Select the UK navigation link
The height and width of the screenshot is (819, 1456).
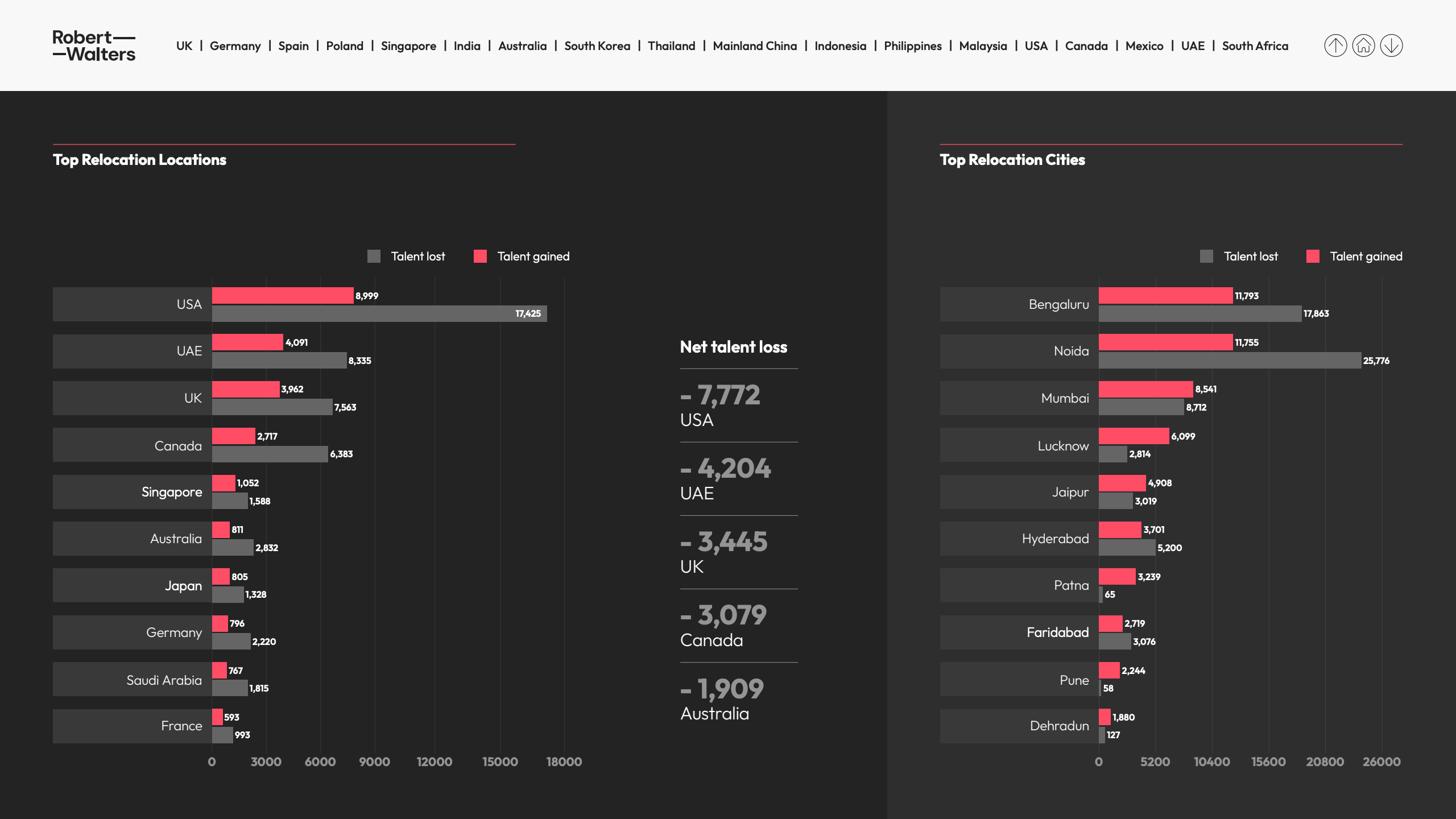[x=184, y=46]
